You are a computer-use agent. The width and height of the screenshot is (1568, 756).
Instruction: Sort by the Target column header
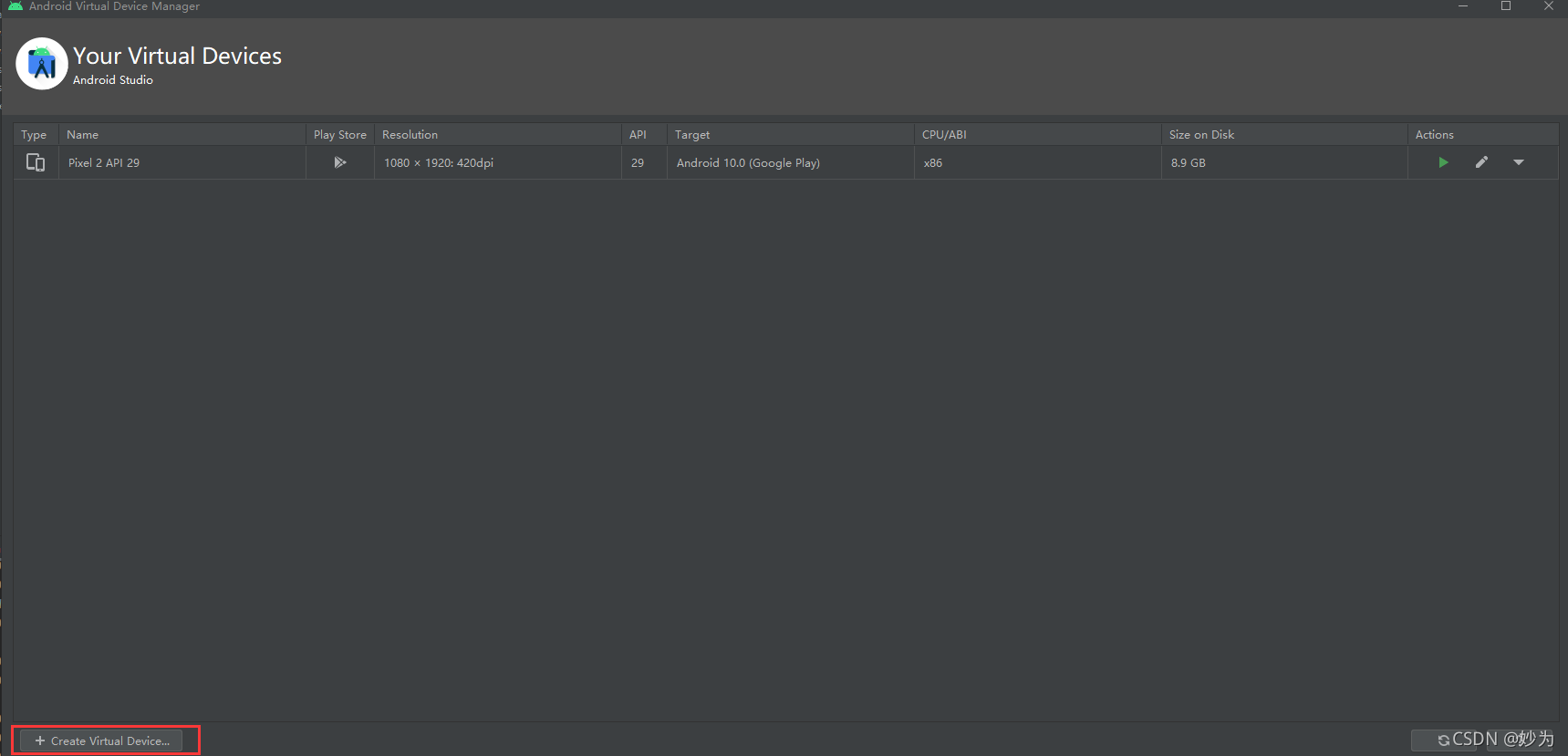coord(791,134)
